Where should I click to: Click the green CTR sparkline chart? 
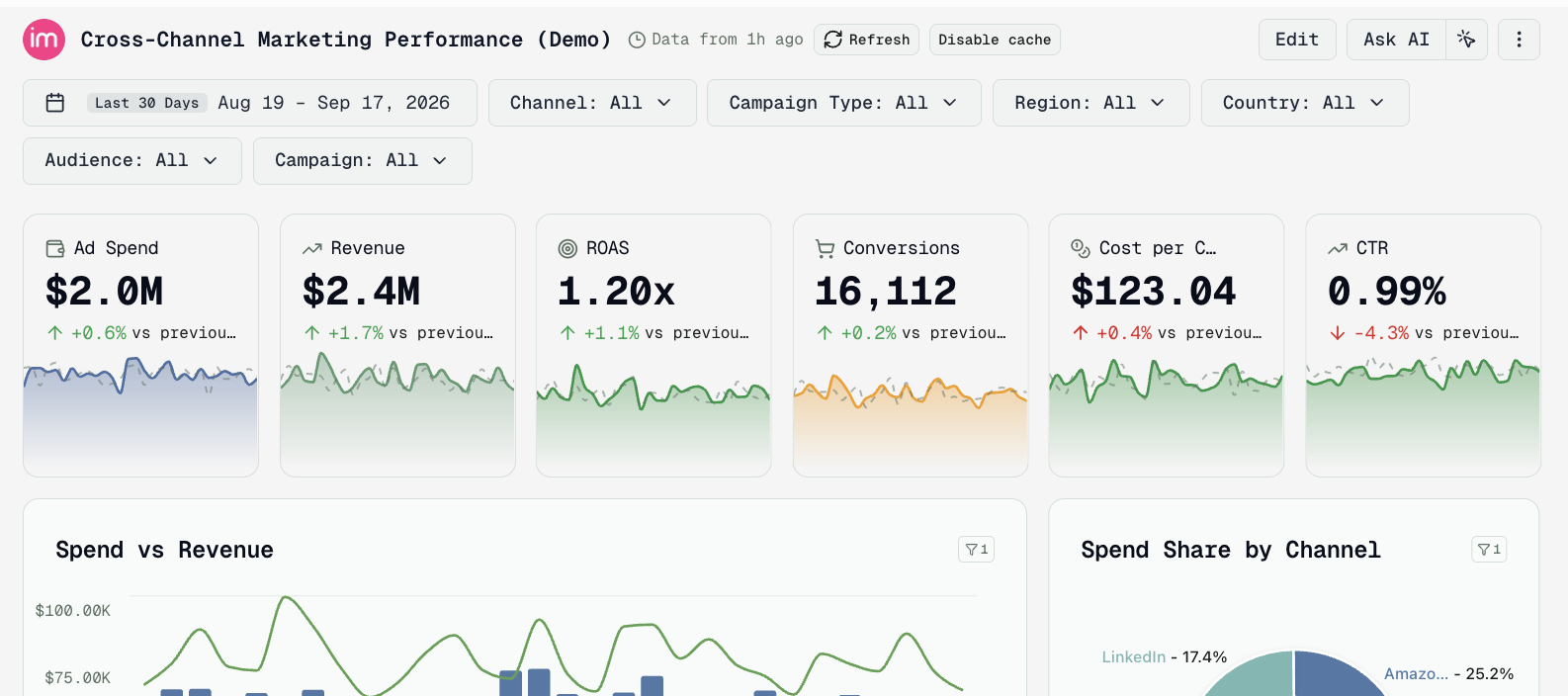[x=1424, y=415]
